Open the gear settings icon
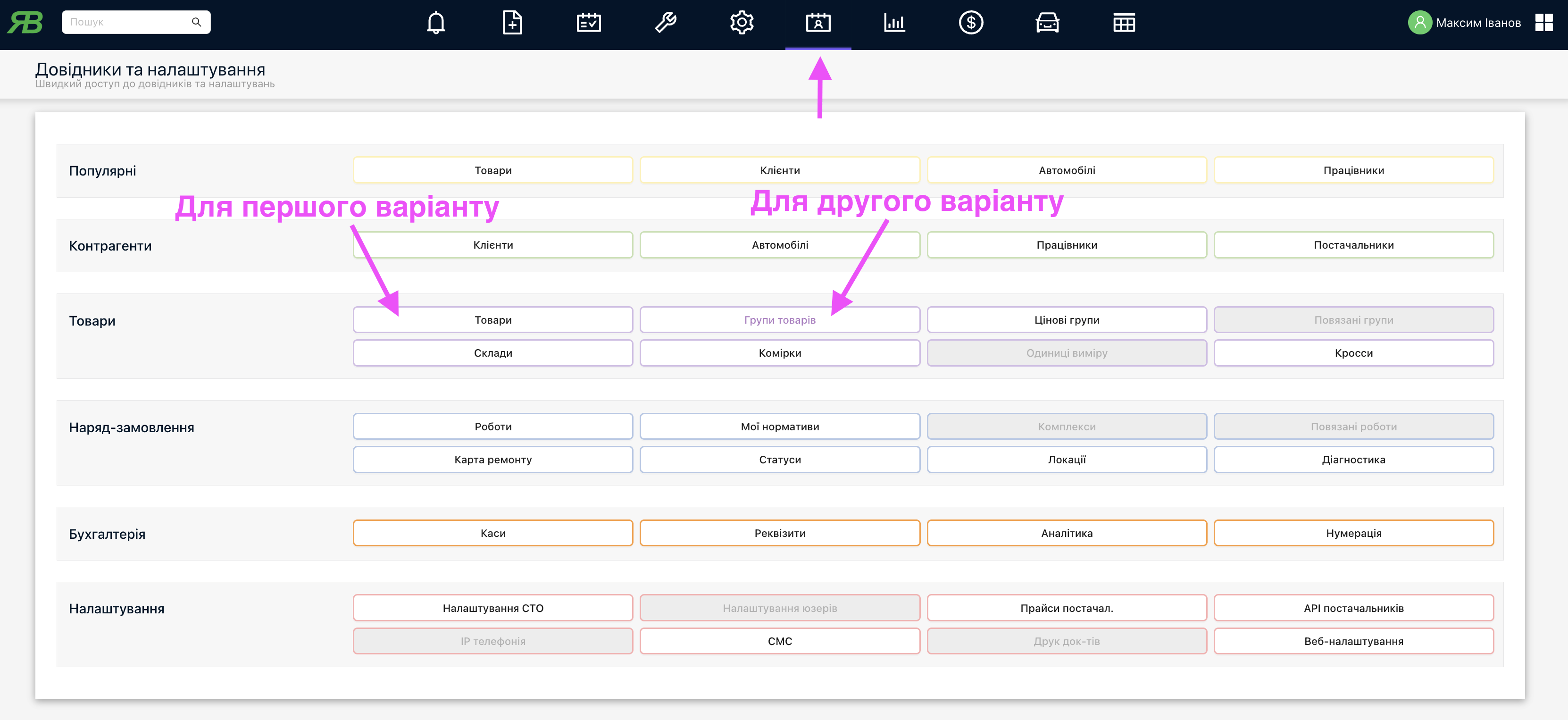 pos(742,23)
